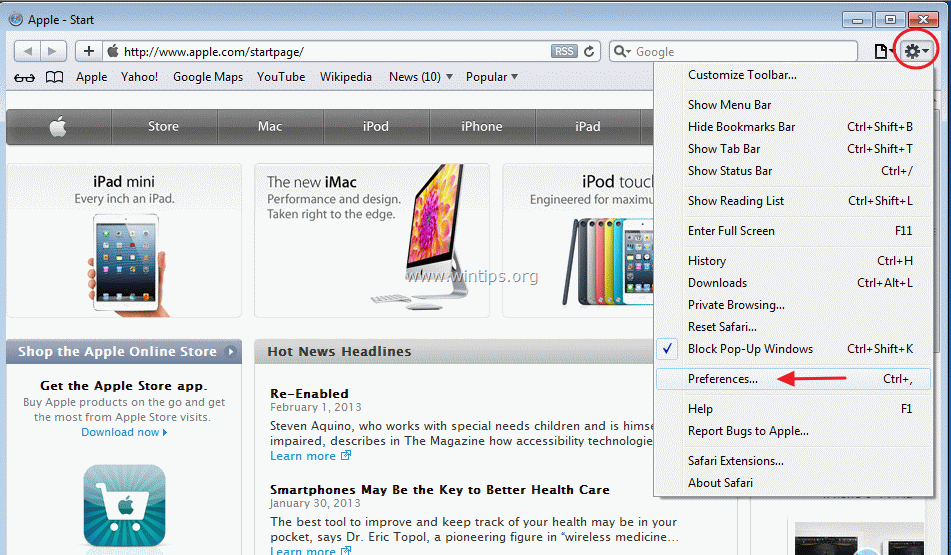This screenshot has height=555, width=951.
Task: Reload the page with refresh icon
Action: (588, 52)
